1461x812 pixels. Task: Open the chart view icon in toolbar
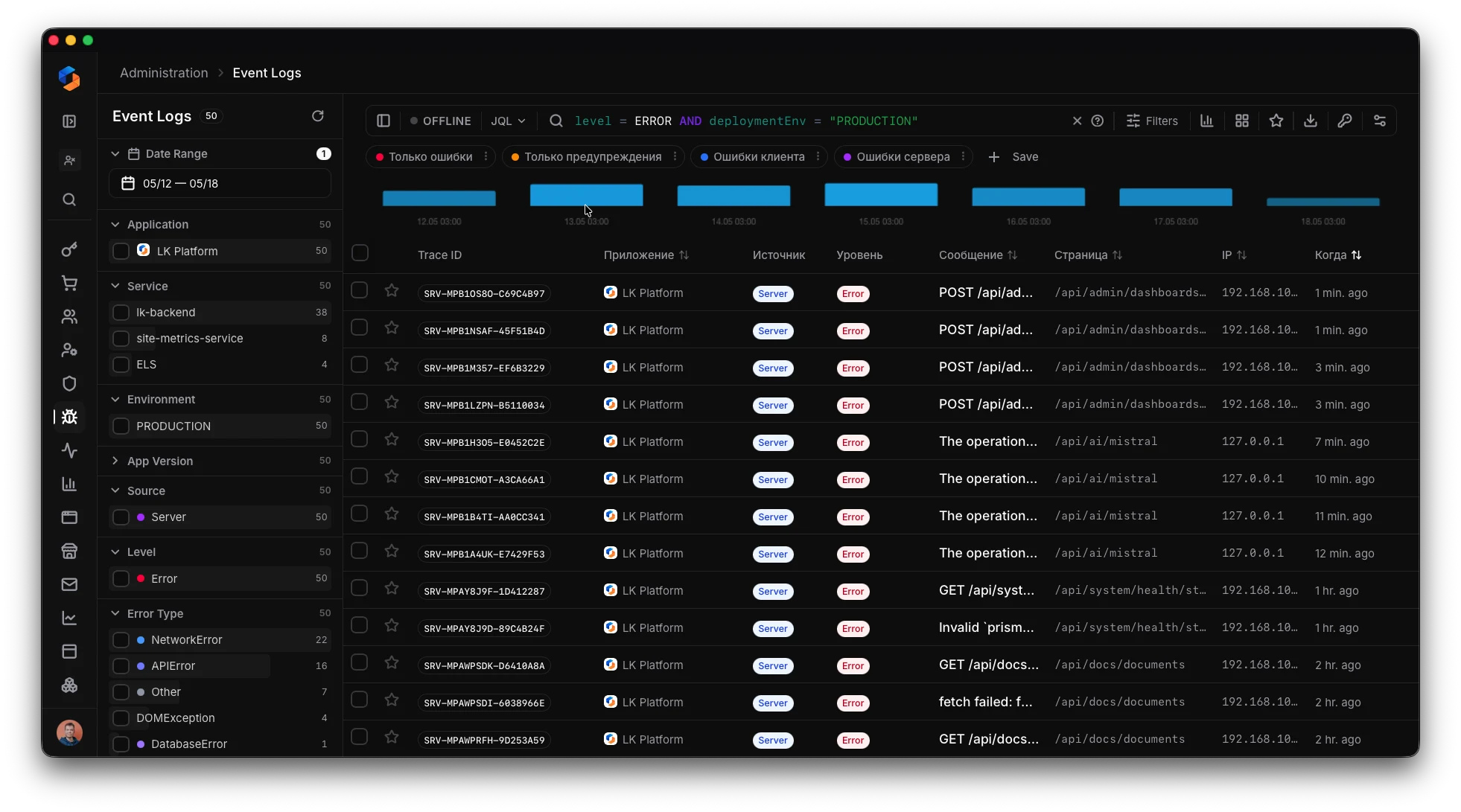pyautogui.click(x=1207, y=121)
